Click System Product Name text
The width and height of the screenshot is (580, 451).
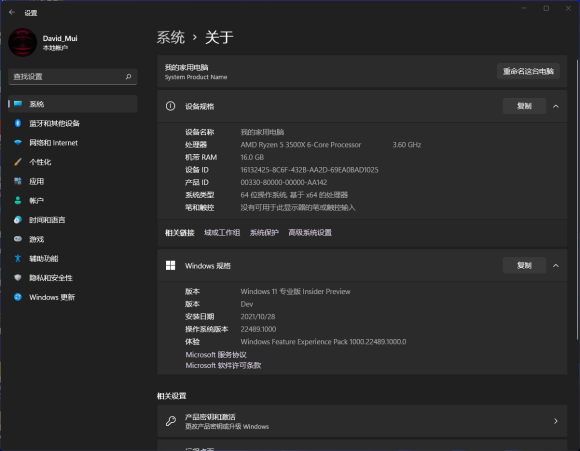[x=196, y=77]
